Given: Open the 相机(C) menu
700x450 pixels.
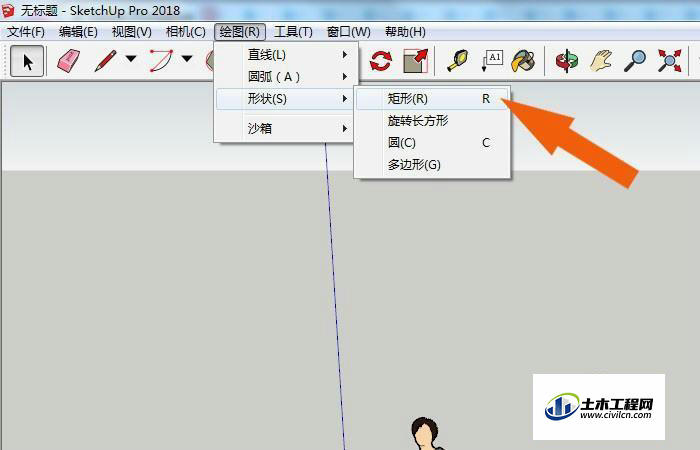Looking at the screenshot, I should 186,32.
